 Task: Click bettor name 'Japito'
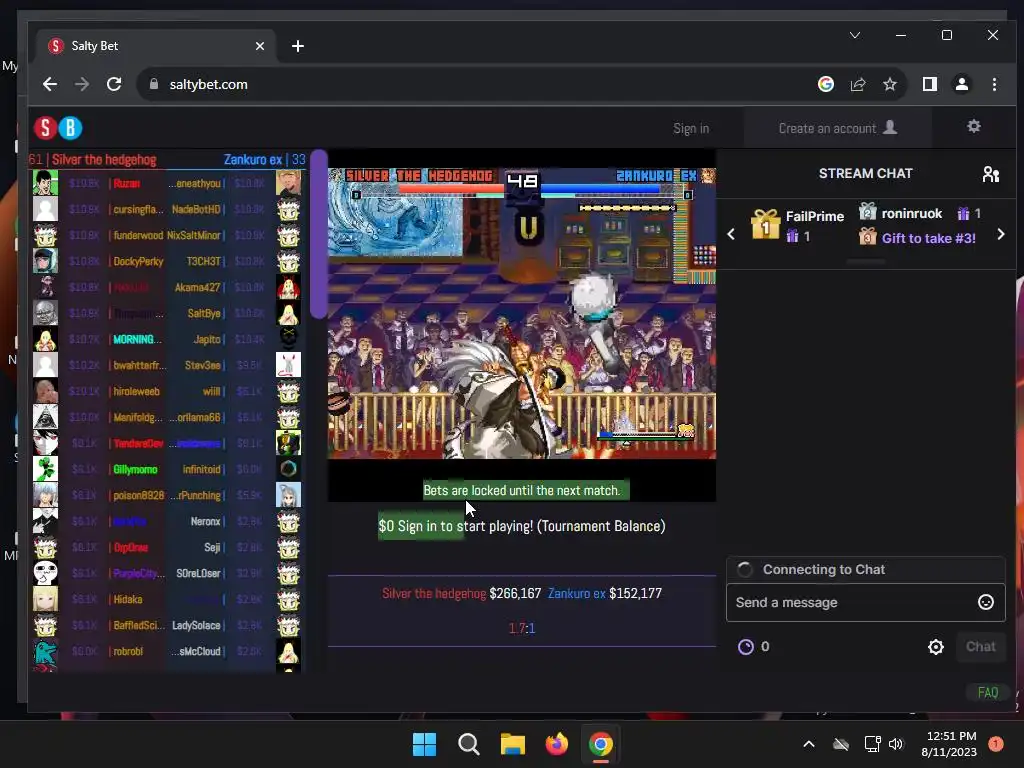click(207, 340)
